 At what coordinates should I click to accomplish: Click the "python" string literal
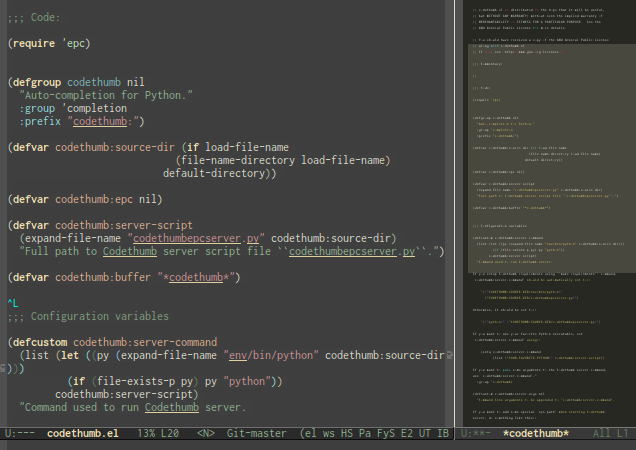point(247,381)
